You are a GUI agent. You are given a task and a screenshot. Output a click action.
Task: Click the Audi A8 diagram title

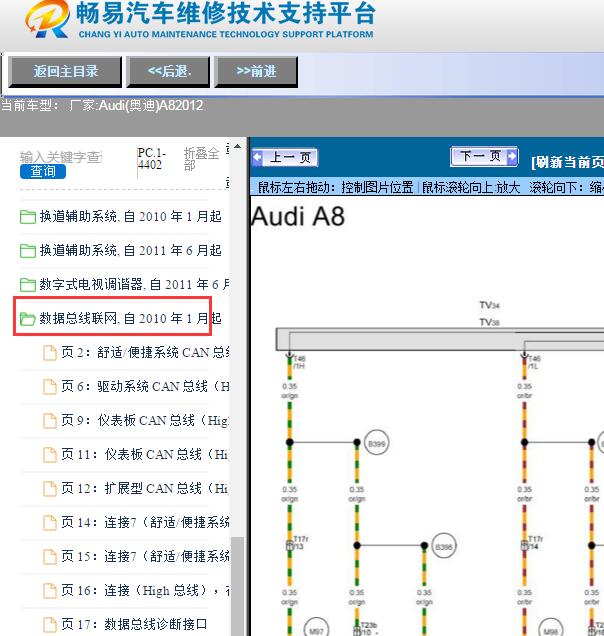coord(298,216)
